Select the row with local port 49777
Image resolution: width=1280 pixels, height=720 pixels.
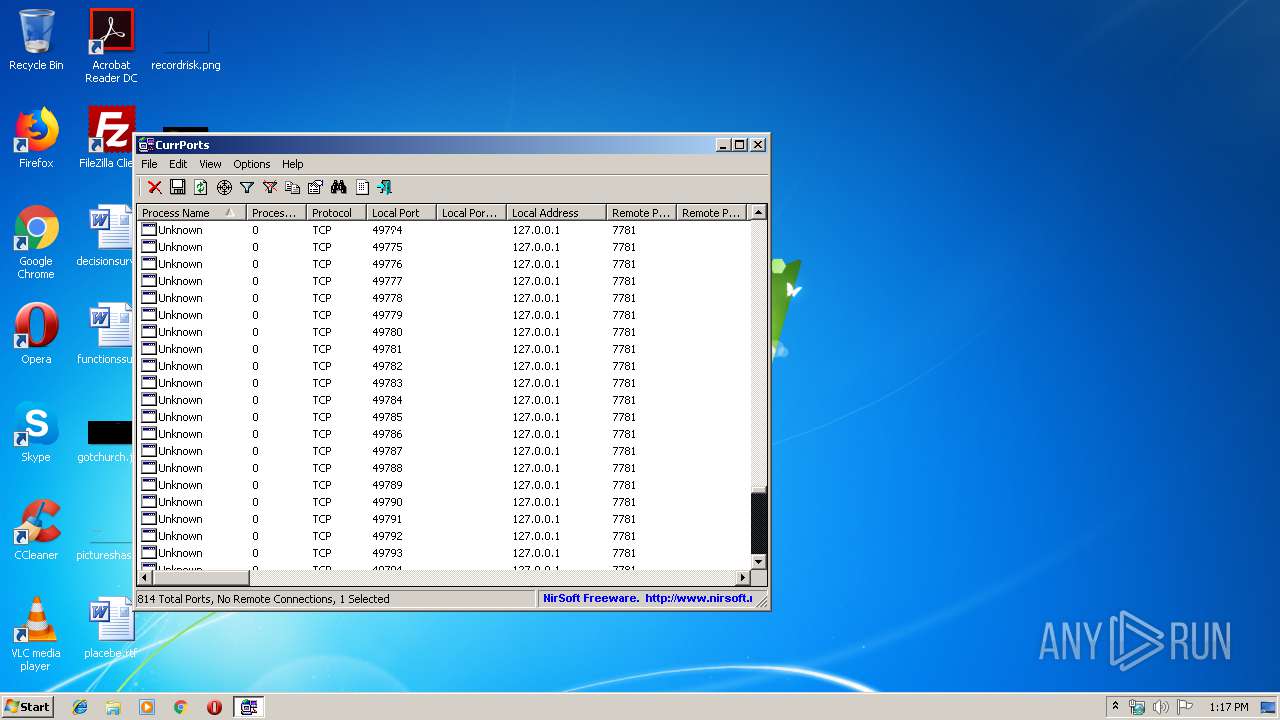pos(443,281)
